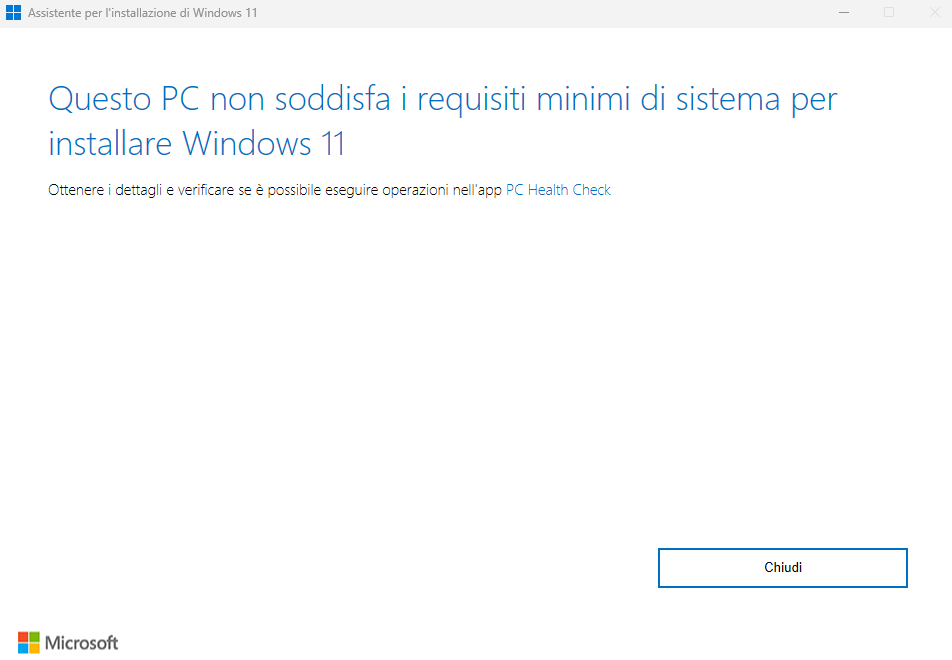Viewport: 952px width, 660px height.
Task: Click the empty title bar area
Action: coord(550,13)
